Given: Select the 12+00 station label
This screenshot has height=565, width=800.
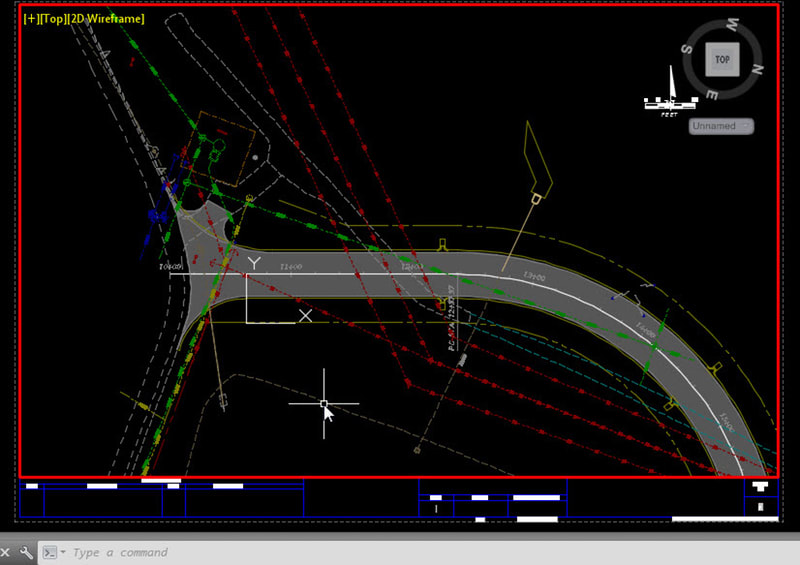Looking at the screenshot, I should pos(412,267).
